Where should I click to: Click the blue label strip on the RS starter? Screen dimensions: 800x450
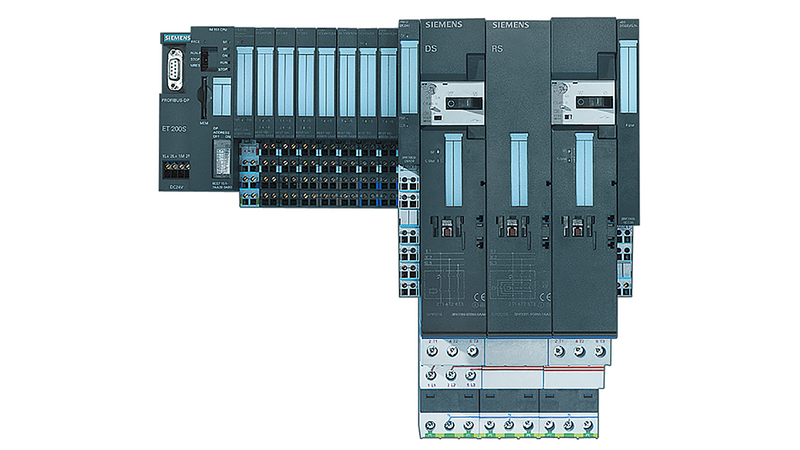pos(519,170)
